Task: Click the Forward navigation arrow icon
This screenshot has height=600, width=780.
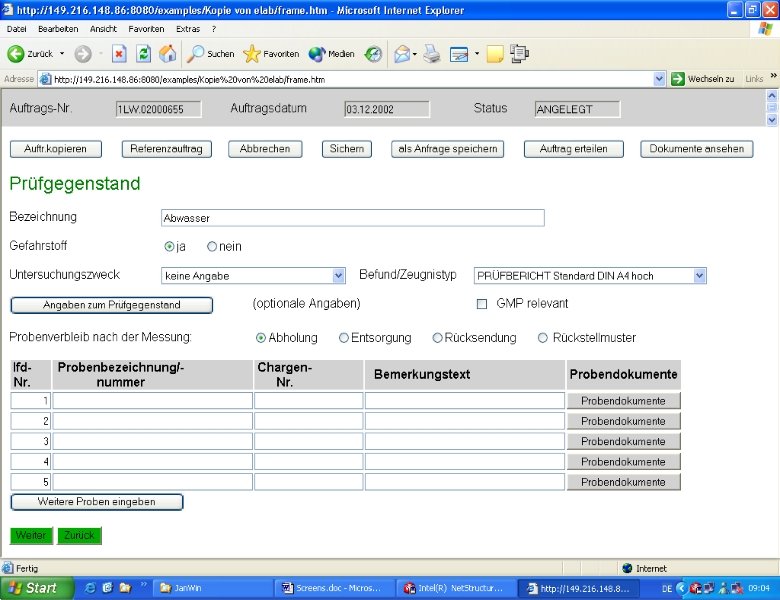Action: 83,54
